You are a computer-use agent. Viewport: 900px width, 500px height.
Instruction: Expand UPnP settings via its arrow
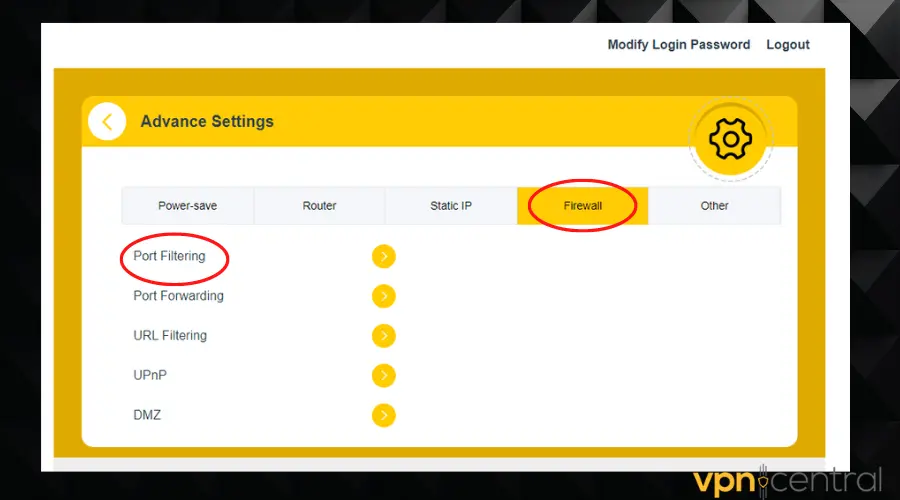tap(384, 375)
